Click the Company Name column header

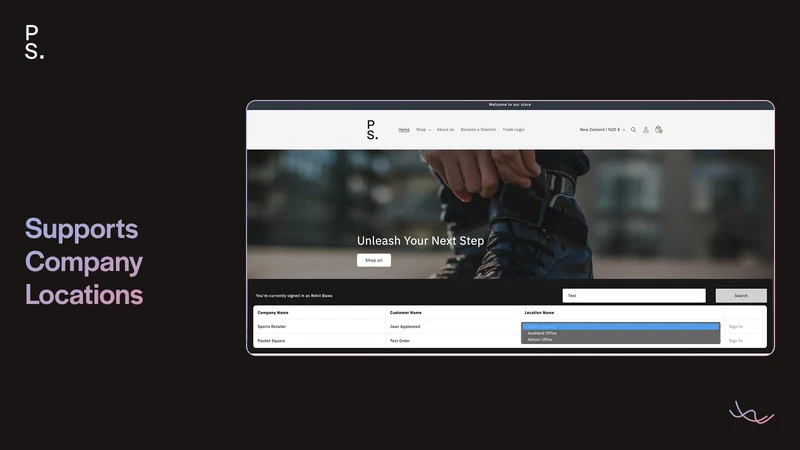[x=273, y=313]
